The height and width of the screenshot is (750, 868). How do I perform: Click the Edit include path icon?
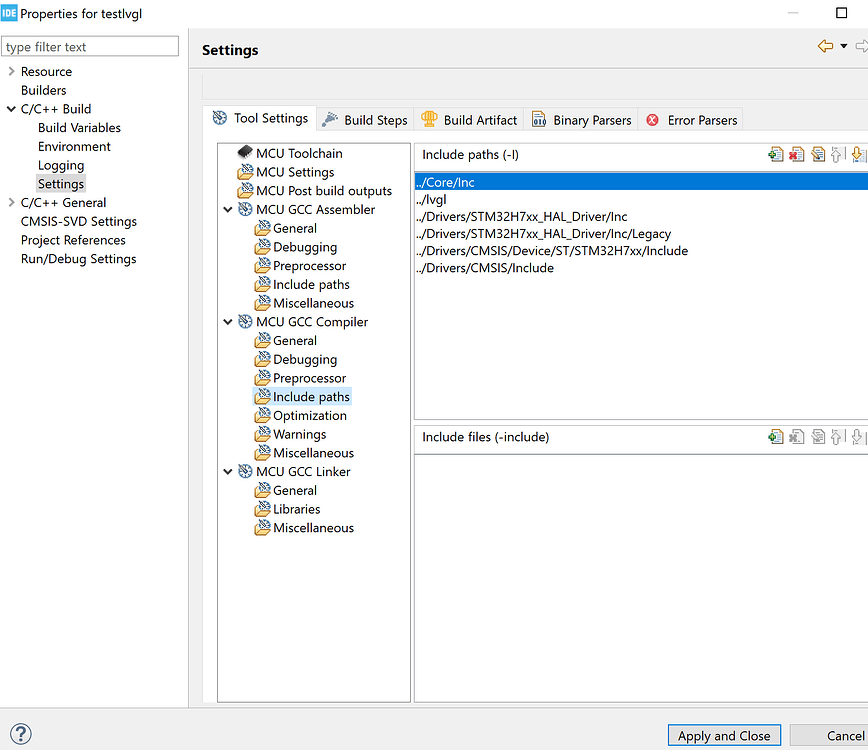pyautogui.click(x=818, y=154)
